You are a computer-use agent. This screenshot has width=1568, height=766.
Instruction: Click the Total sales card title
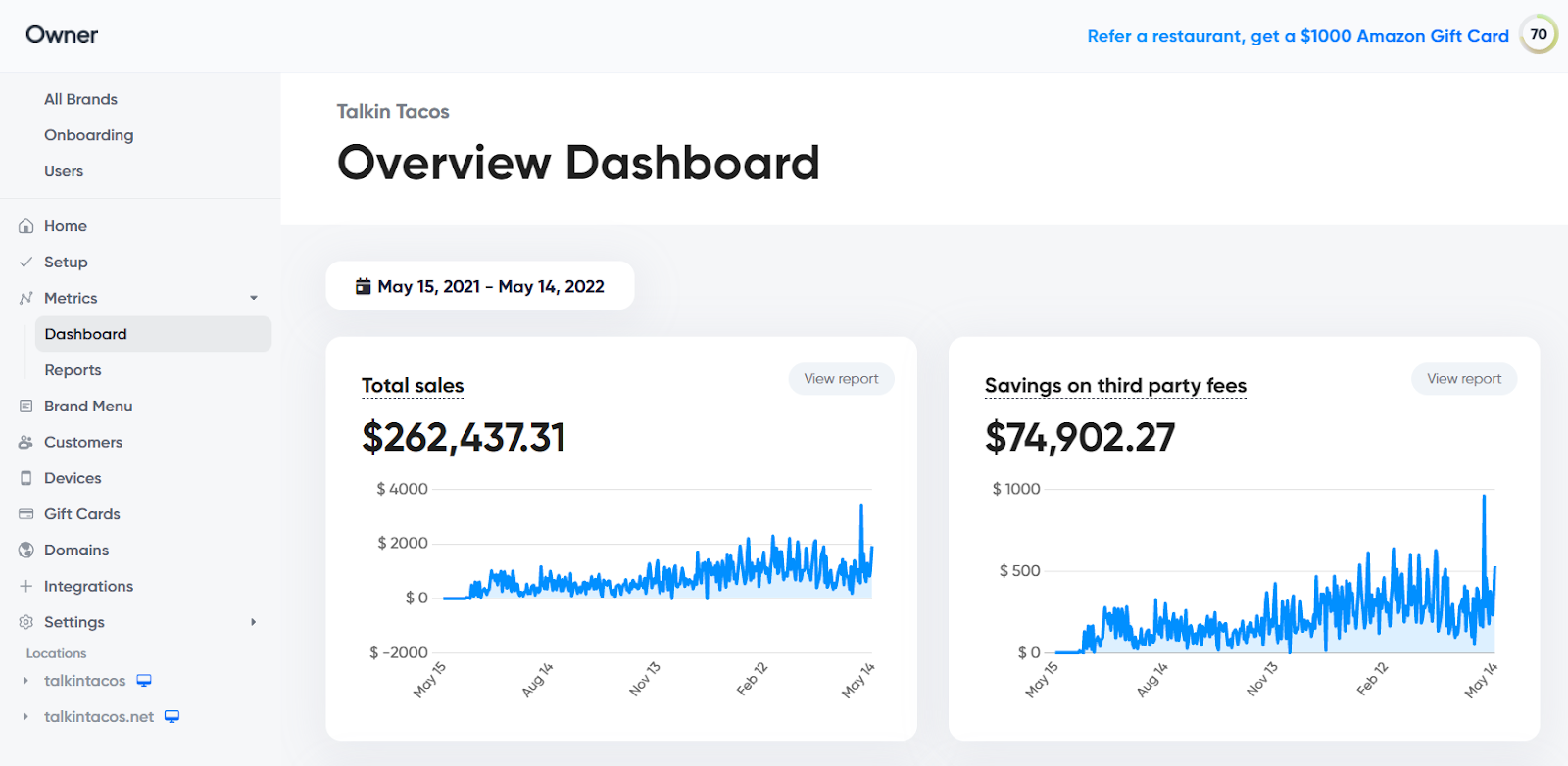413,386
